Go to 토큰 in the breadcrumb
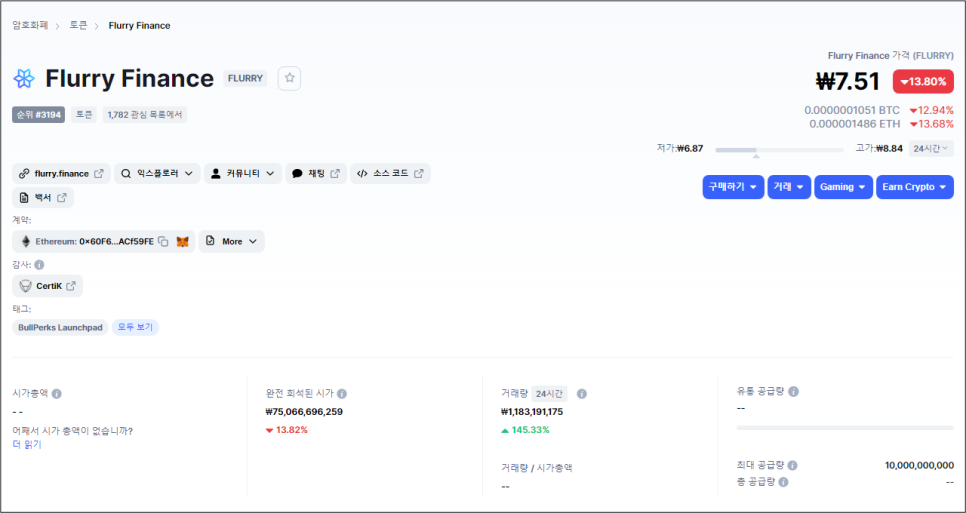 [x=78, y=25]
